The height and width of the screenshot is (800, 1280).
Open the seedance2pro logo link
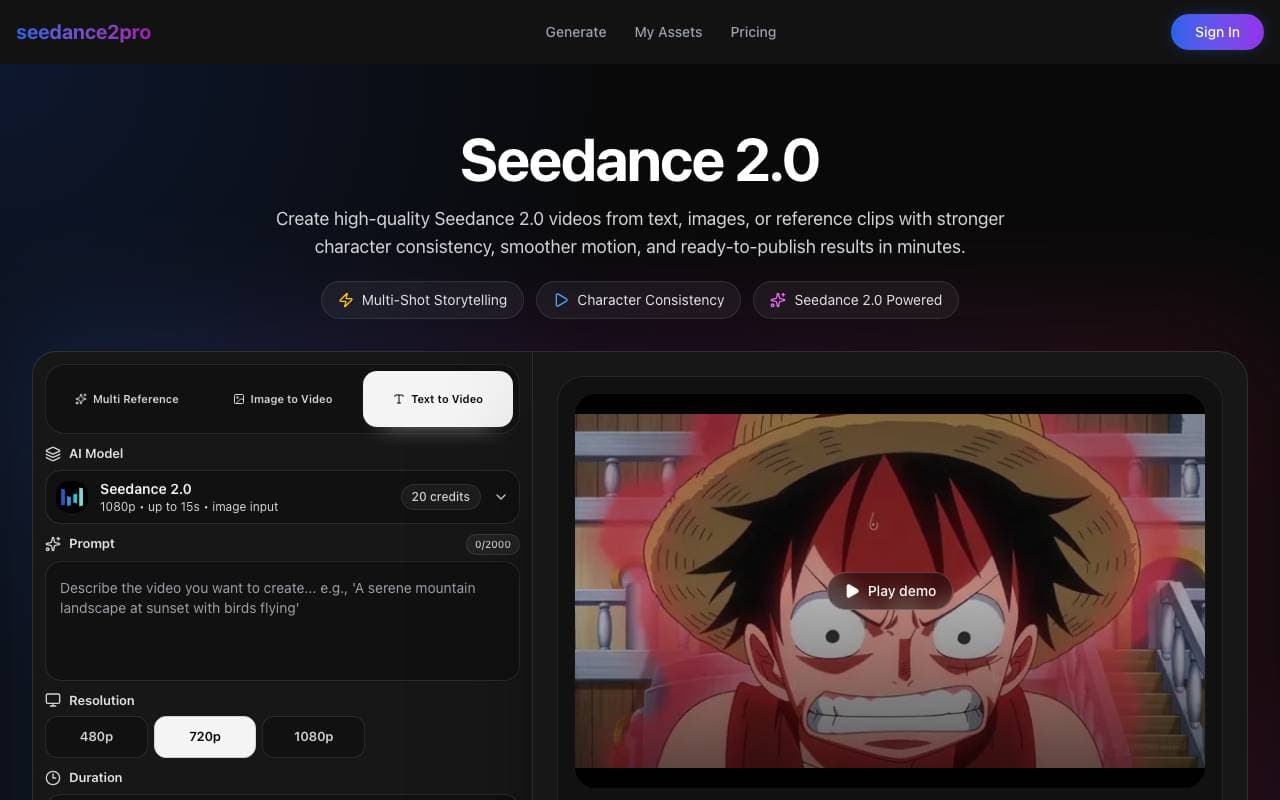pos(83,32)
